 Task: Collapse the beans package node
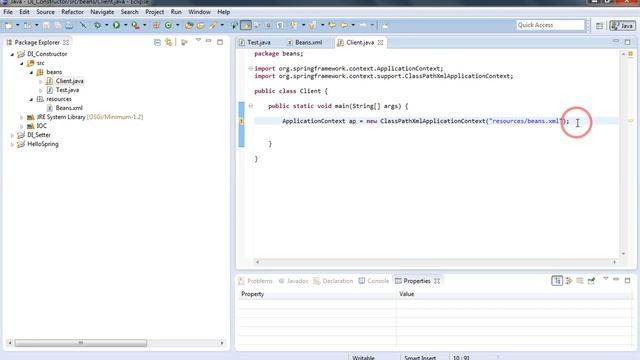coord(31,72)
